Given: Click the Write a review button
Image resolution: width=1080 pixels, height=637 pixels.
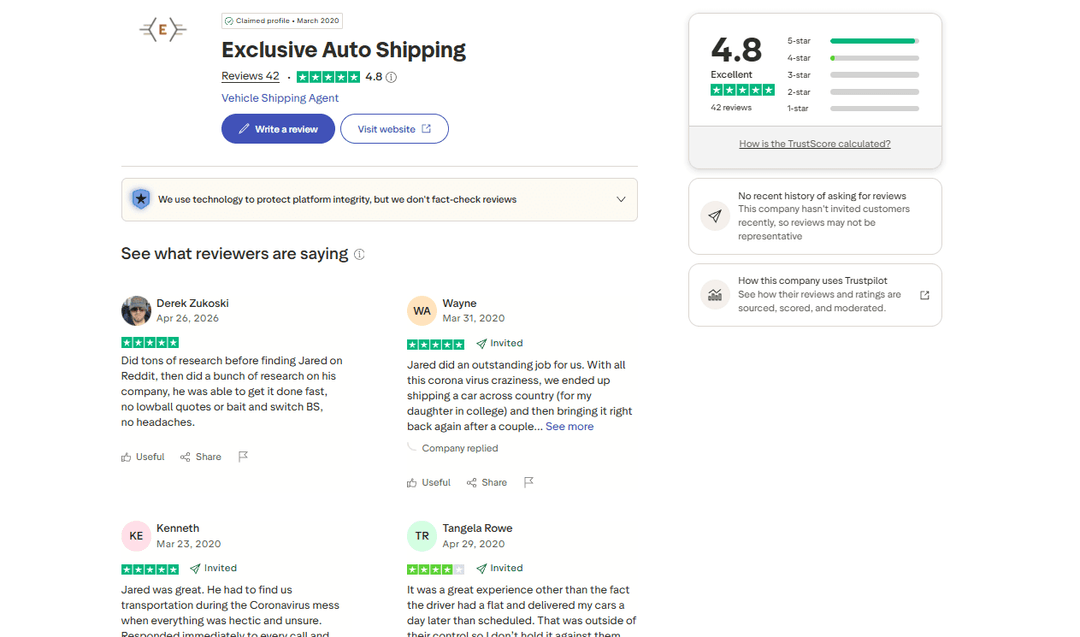Looking at the screenshot, I should pos(278,129).
